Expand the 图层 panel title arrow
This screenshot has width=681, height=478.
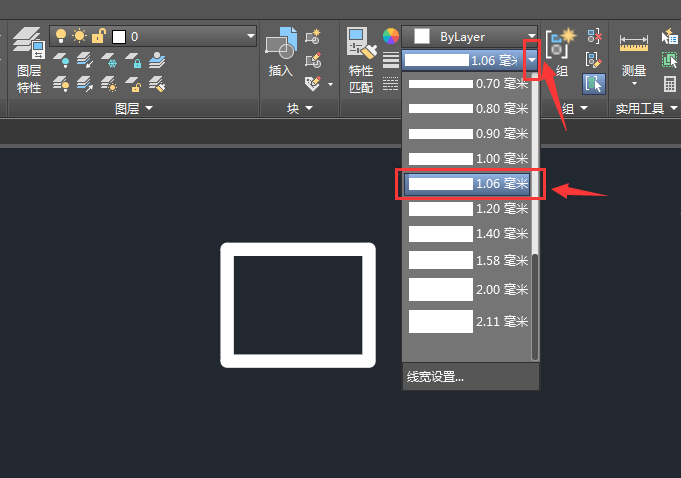coord(149,108)
